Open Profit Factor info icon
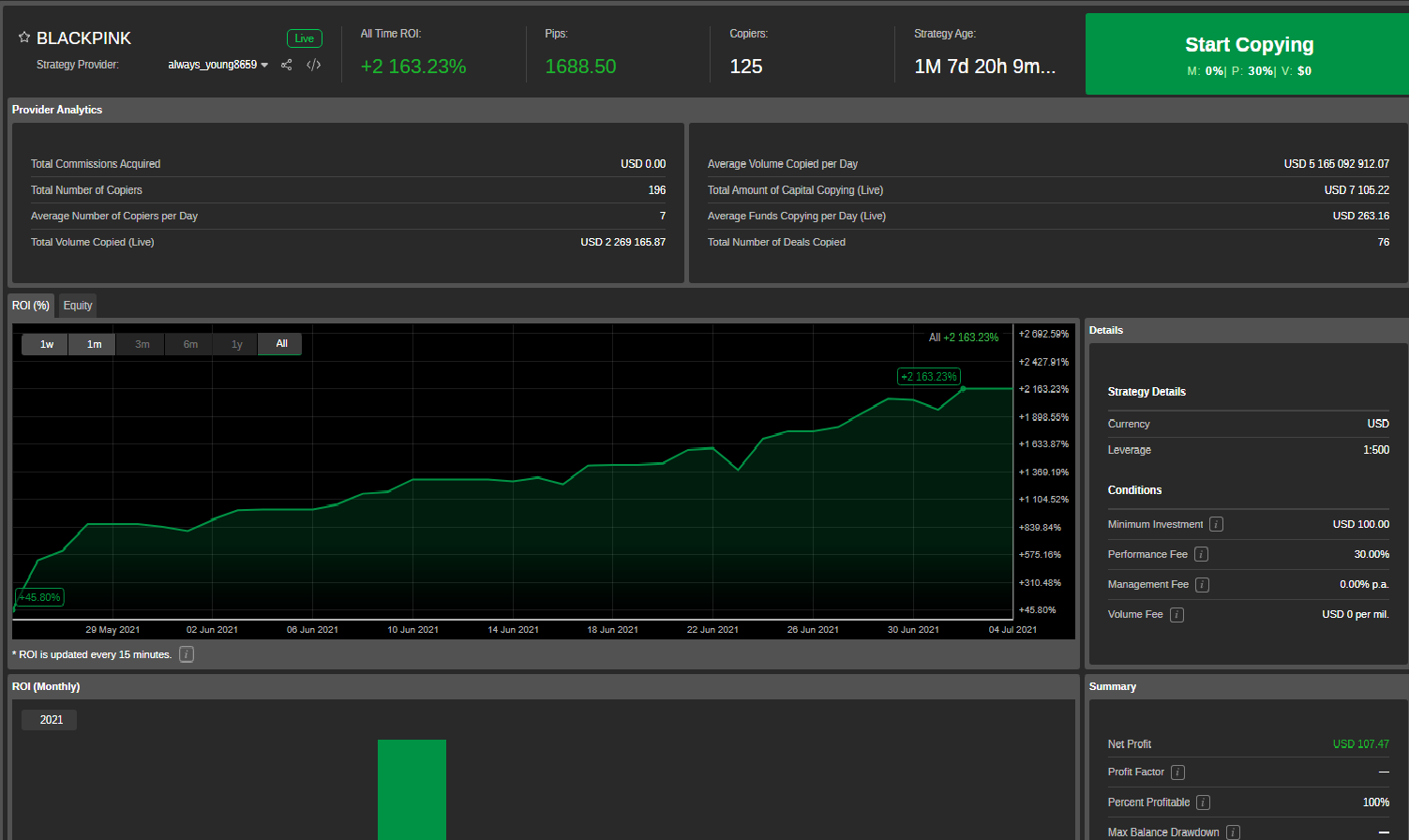 (x=1177, y=772)
